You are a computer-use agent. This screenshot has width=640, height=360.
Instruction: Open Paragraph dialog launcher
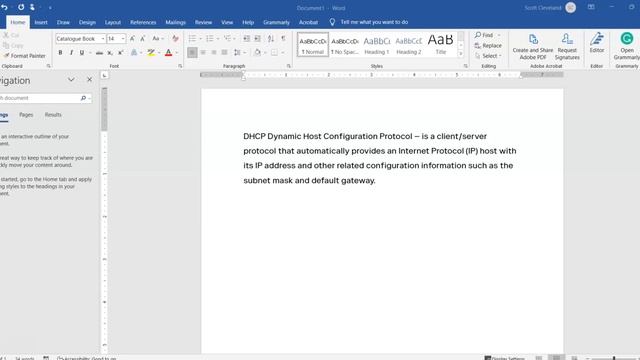pos(289,66)
